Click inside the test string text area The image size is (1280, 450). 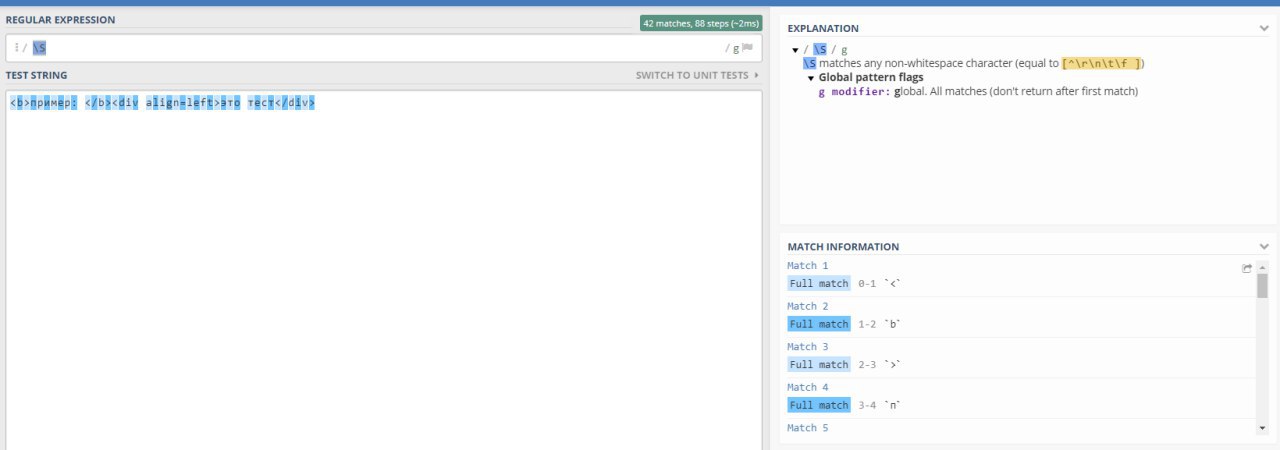[x=383, y=270]
